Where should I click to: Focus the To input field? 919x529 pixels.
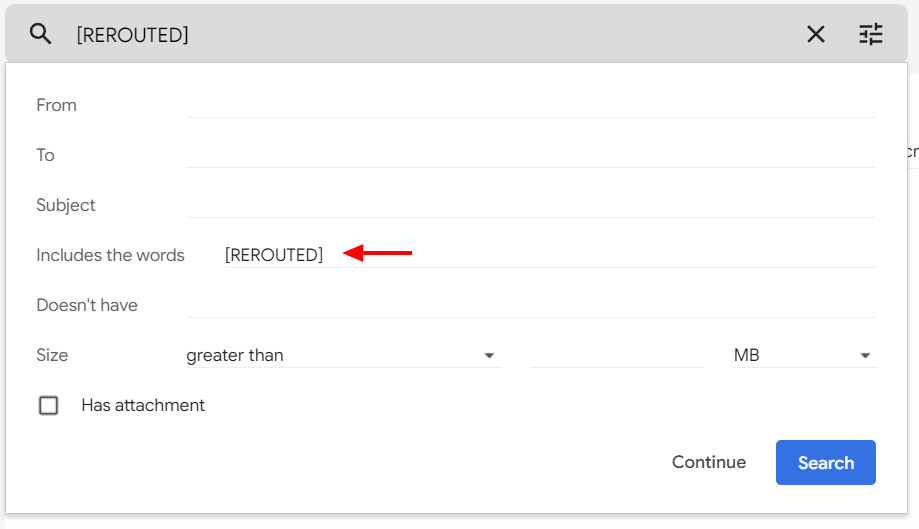(530, 155)
